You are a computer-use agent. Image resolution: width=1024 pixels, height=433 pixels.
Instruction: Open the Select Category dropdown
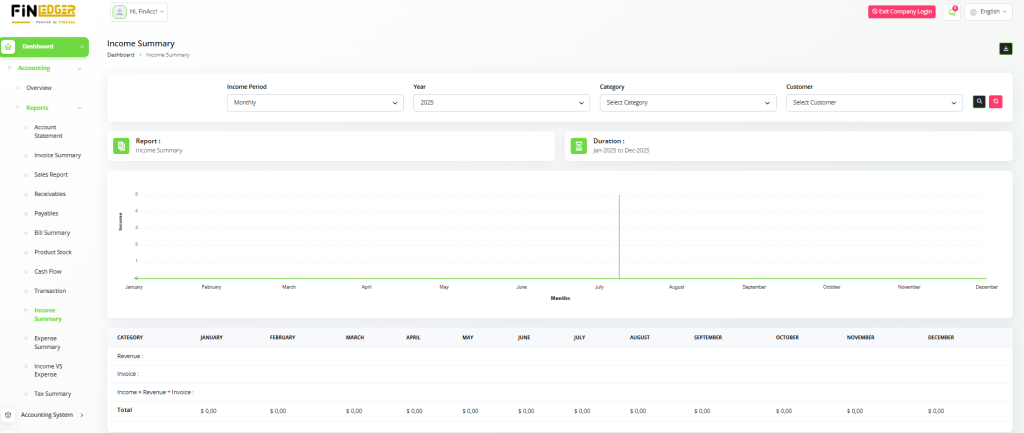coord(687,102)
